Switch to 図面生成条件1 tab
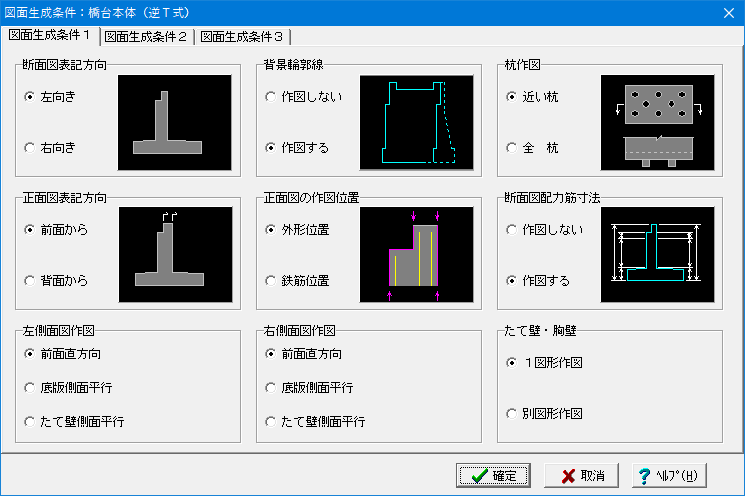 (50, 35)
